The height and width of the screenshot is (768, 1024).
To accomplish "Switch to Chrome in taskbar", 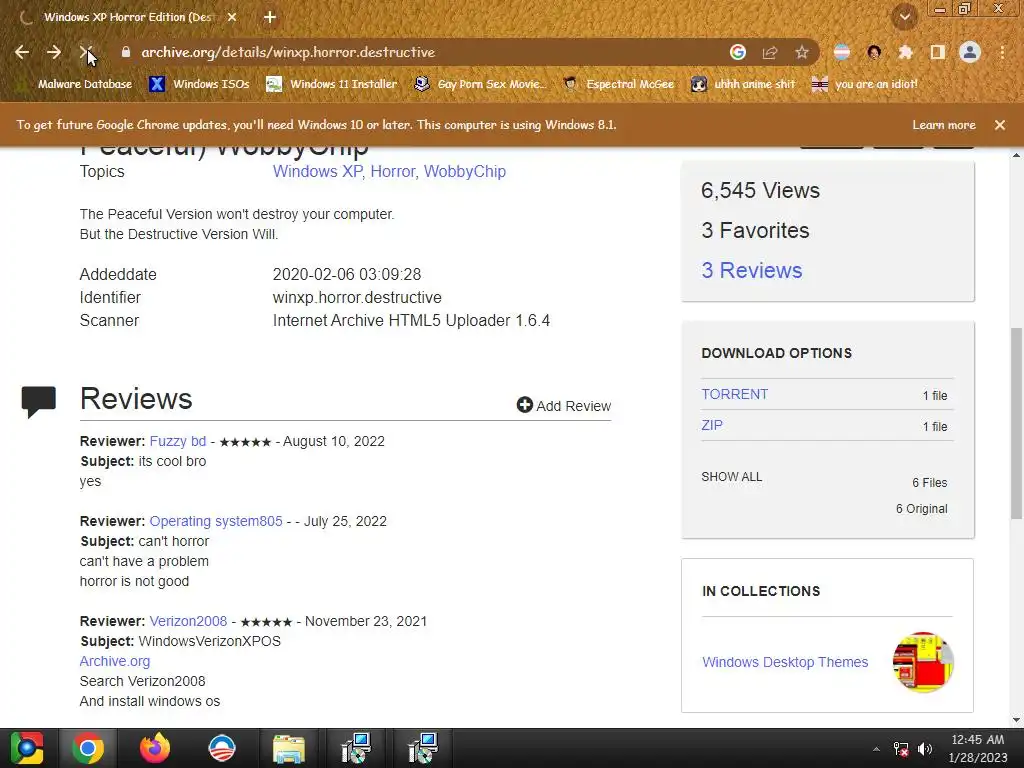I will pos(88,748).
